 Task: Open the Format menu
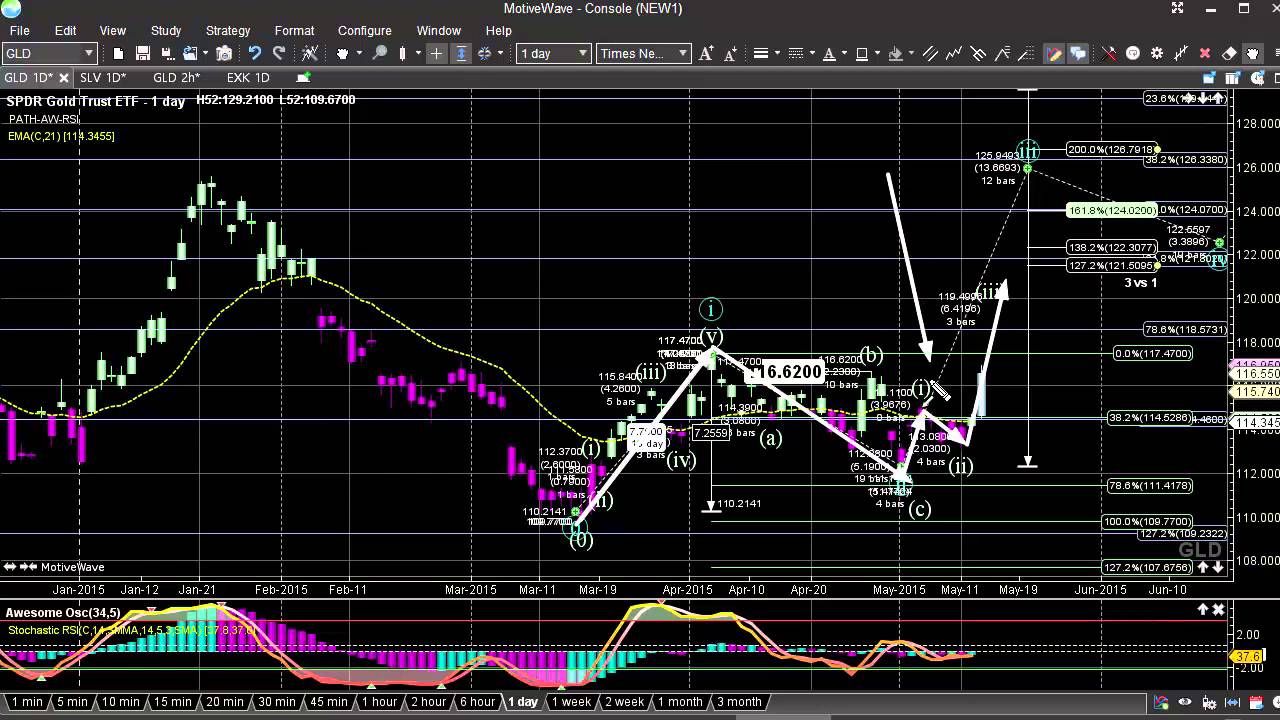[x=294, y=30]
